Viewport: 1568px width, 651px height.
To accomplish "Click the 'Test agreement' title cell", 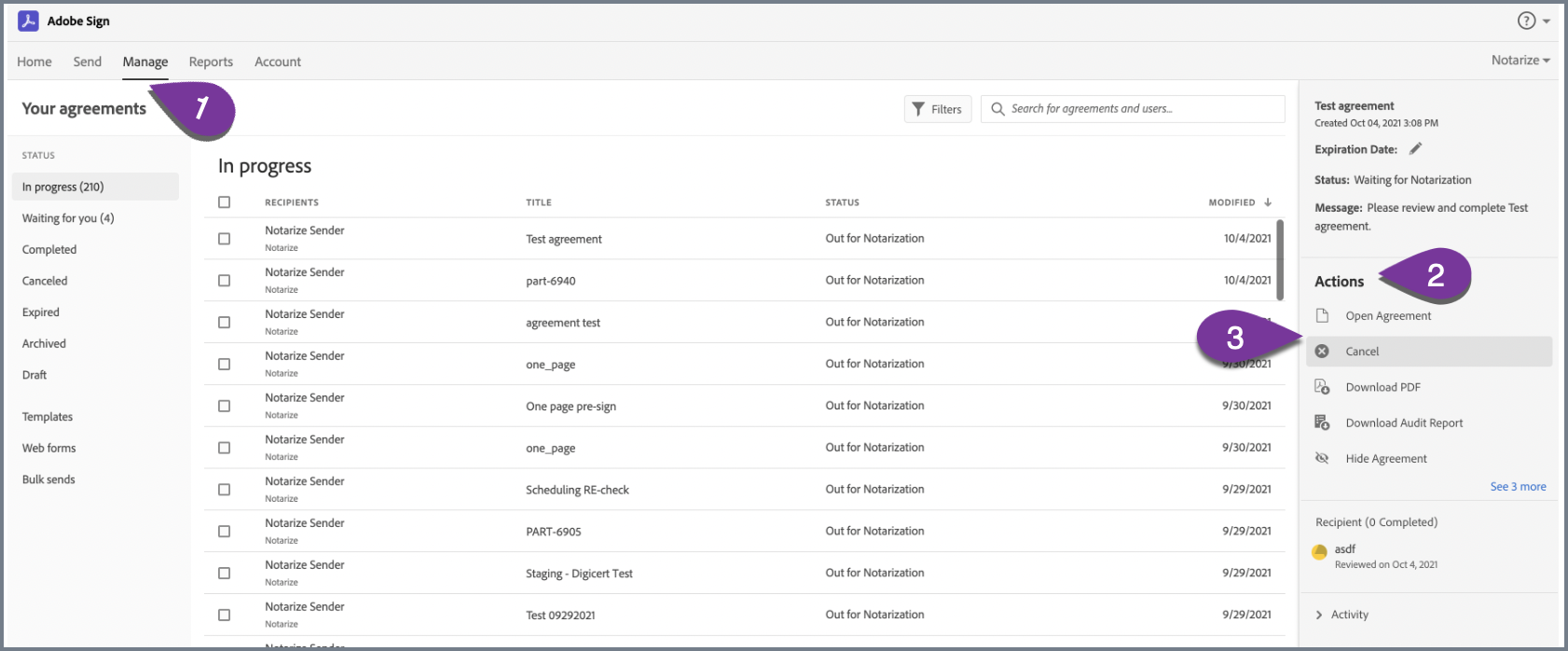I will 564,239.
